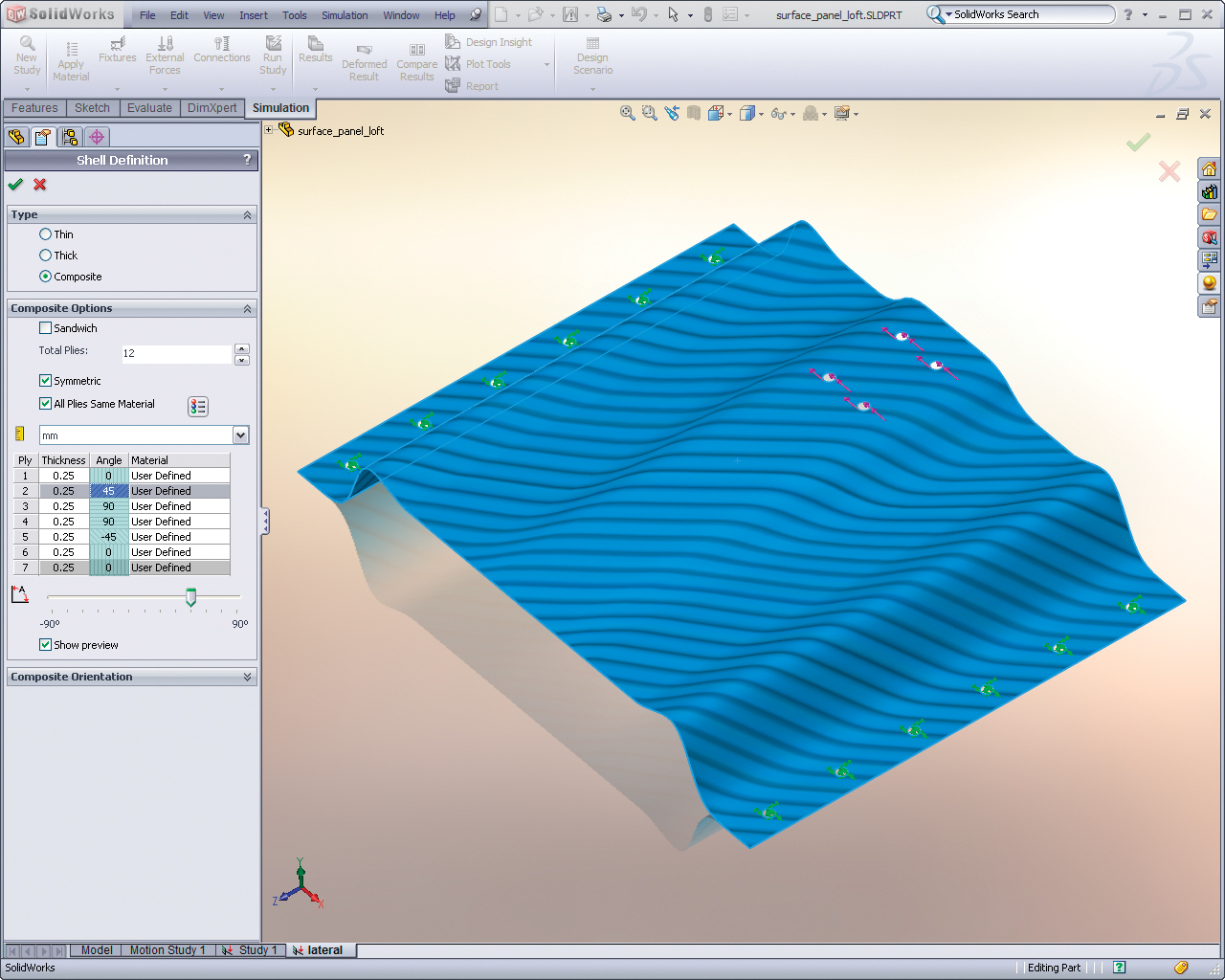Expand the Composite Orientation section
Viewport: 1225px width, 980px height.
pyautogui.click(x=247, y=677)
